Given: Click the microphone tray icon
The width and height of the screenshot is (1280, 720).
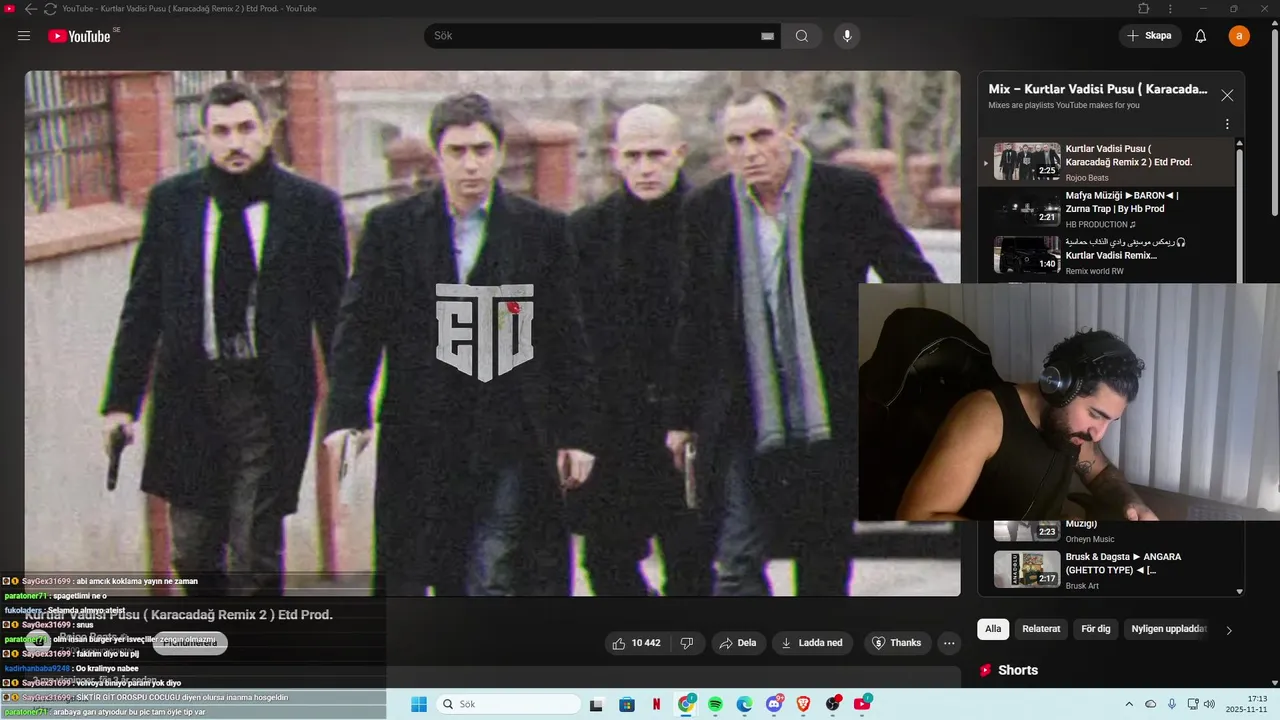Looking at the screenshot, I should coord(1172,704).
